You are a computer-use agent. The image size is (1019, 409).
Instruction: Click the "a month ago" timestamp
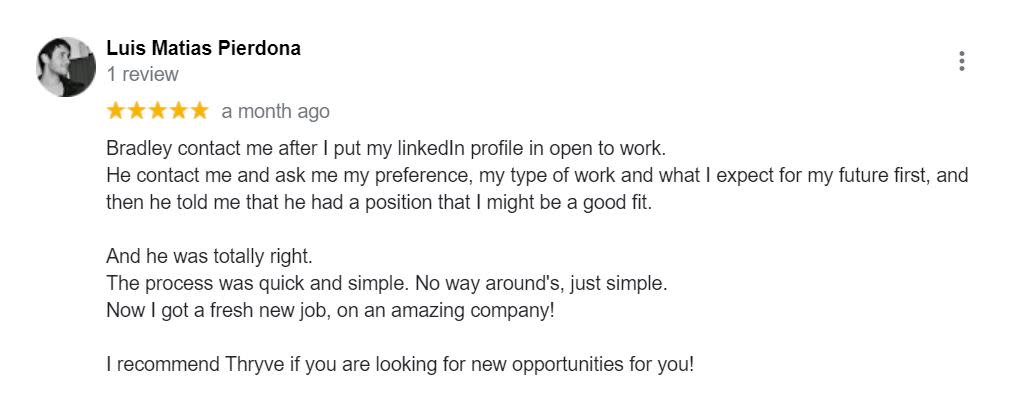275,111
